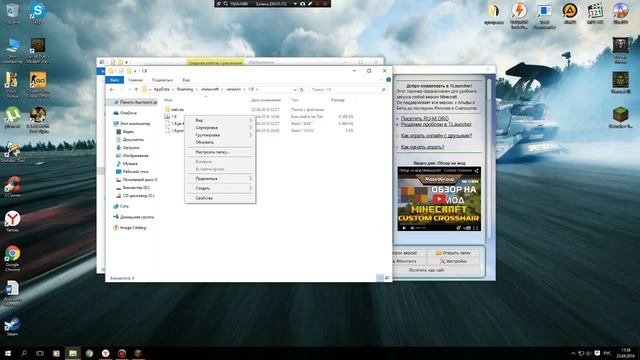The width and height of the screenshot is (640, 360).
Task: Switch to the Главная ribbon tab
Action: point(136,80)
